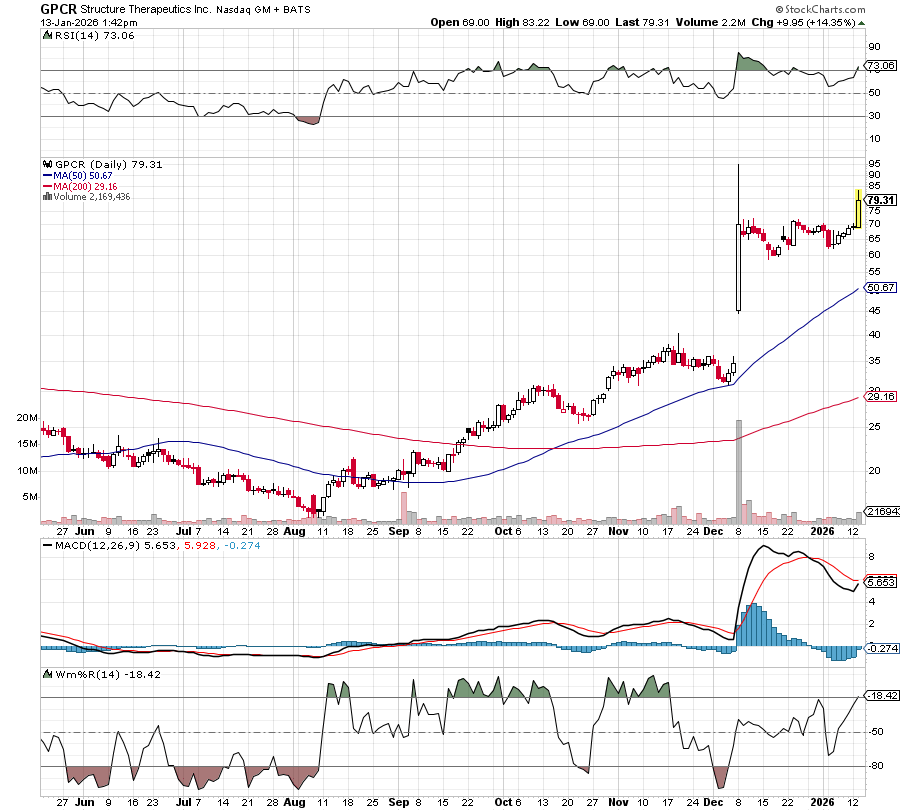Click the Wm%R(14) legend marker icon
The height and width of the screenshot is (811, 900).
(46, 674)
